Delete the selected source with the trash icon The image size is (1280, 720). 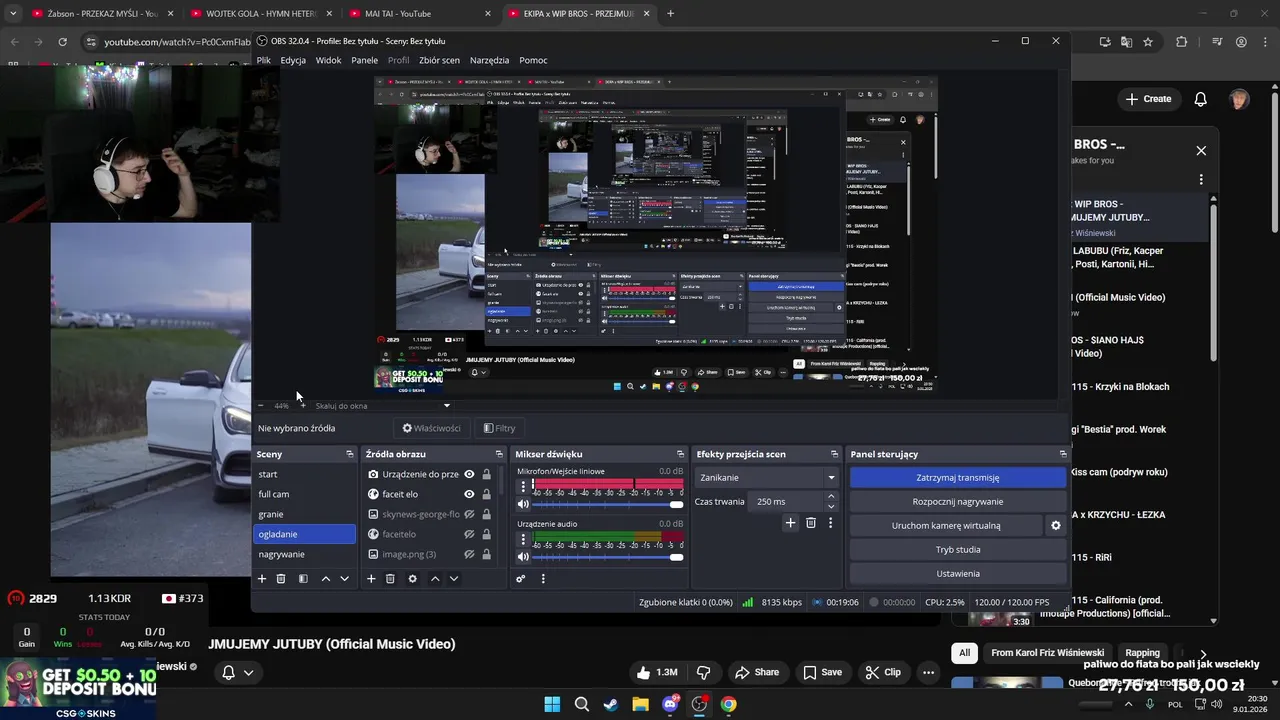pos(390,579)
